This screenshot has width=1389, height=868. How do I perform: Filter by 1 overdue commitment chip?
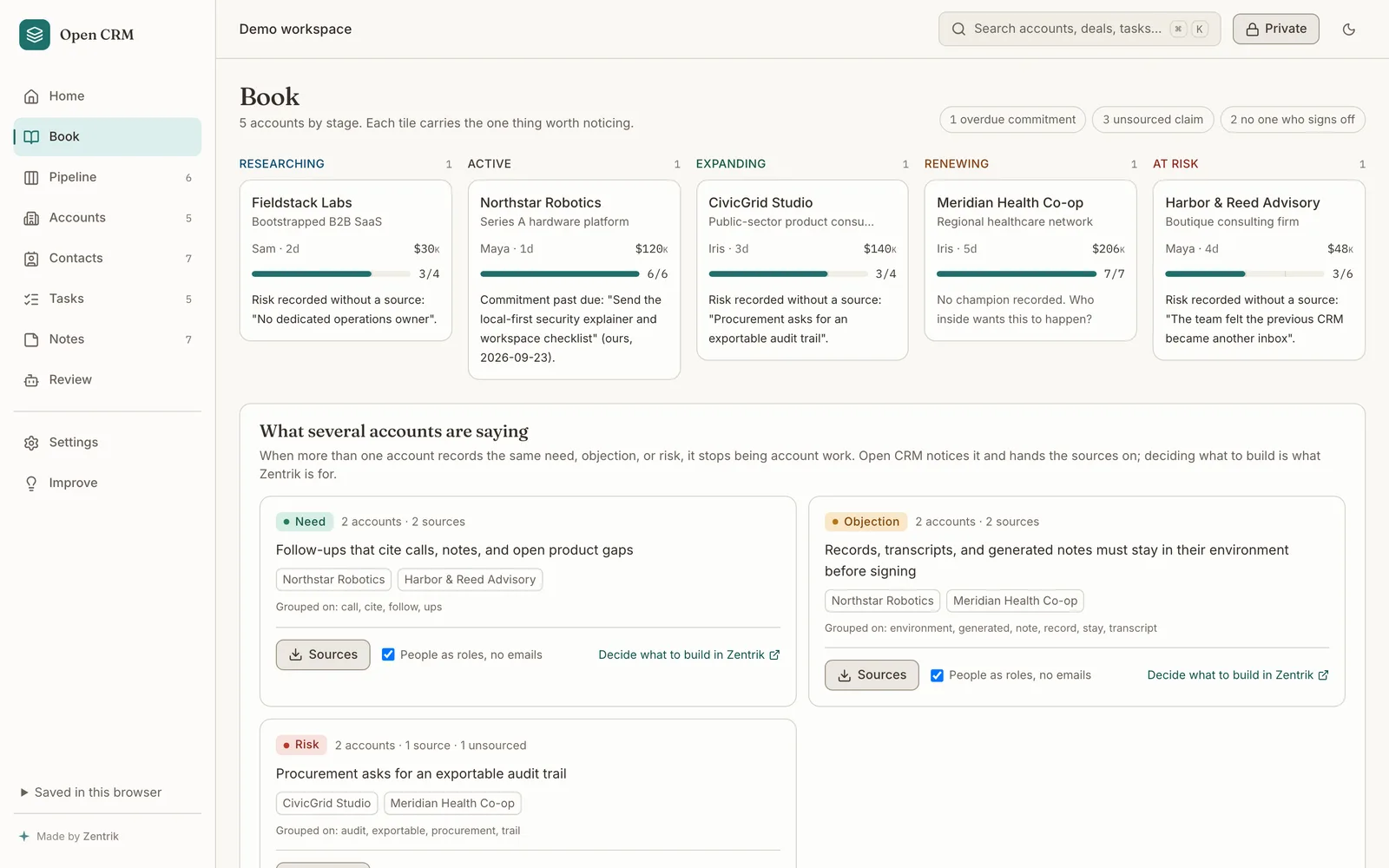[x=1012, y=120]
